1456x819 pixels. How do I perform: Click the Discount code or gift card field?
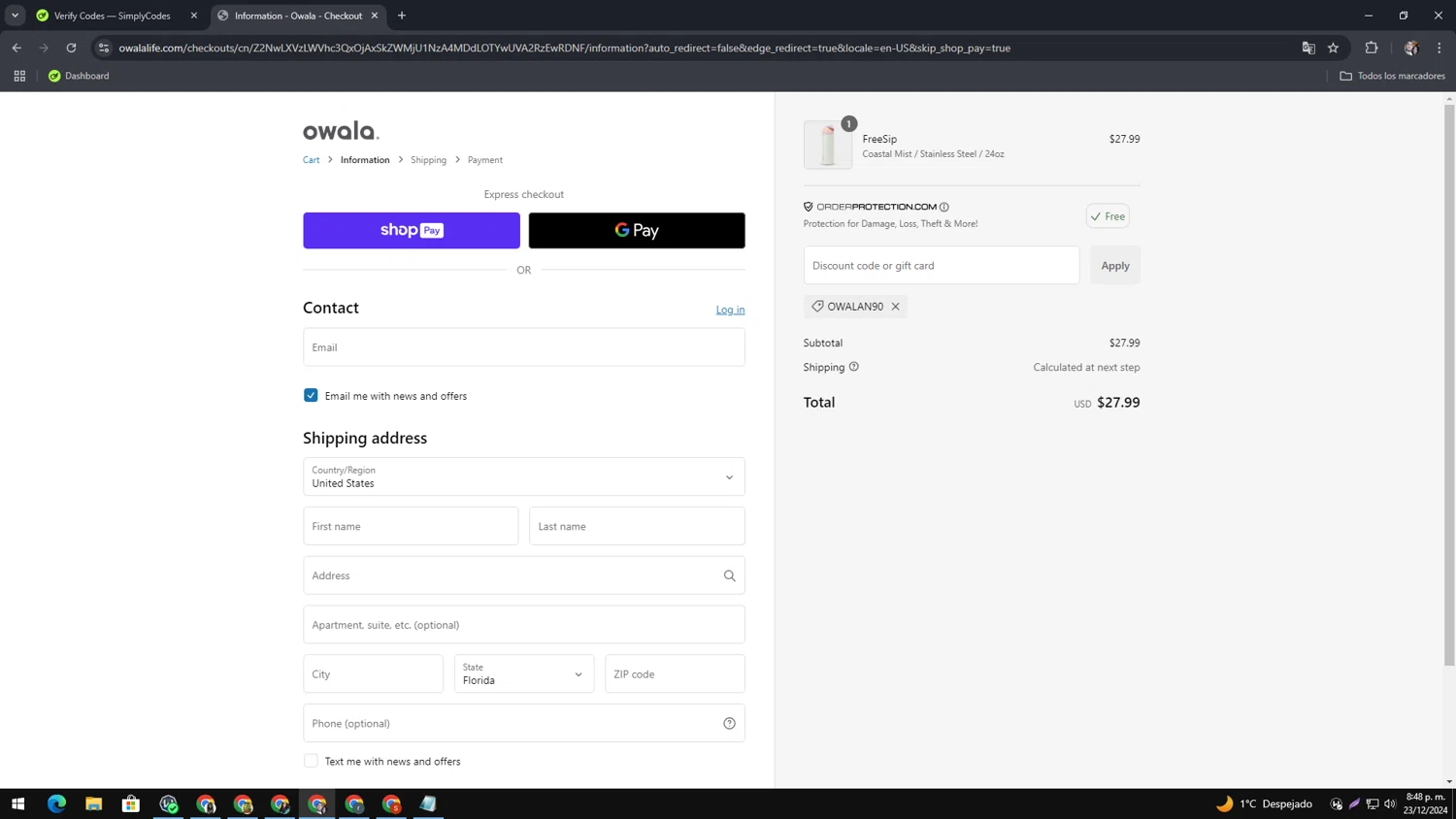click(x=941, y=265)
